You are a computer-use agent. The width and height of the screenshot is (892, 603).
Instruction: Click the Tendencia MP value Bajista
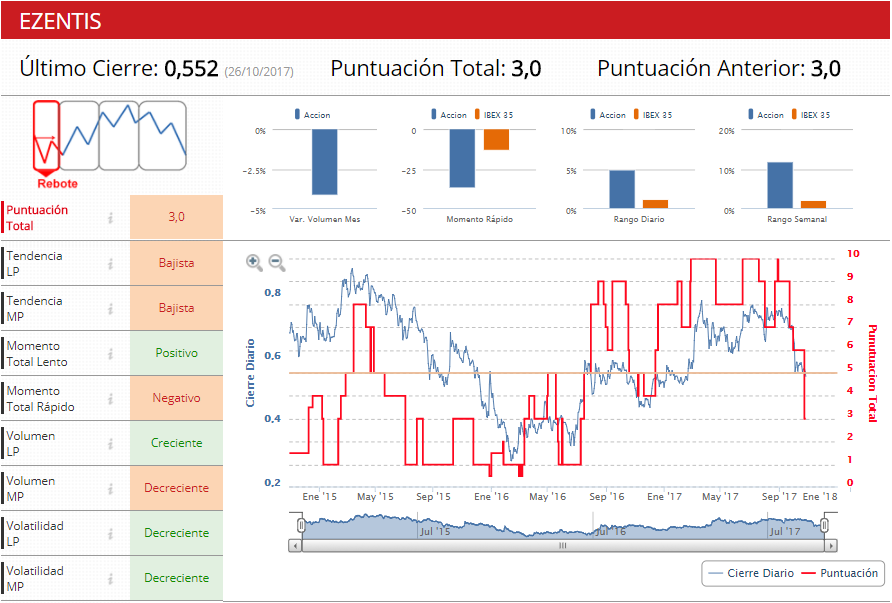176,308
